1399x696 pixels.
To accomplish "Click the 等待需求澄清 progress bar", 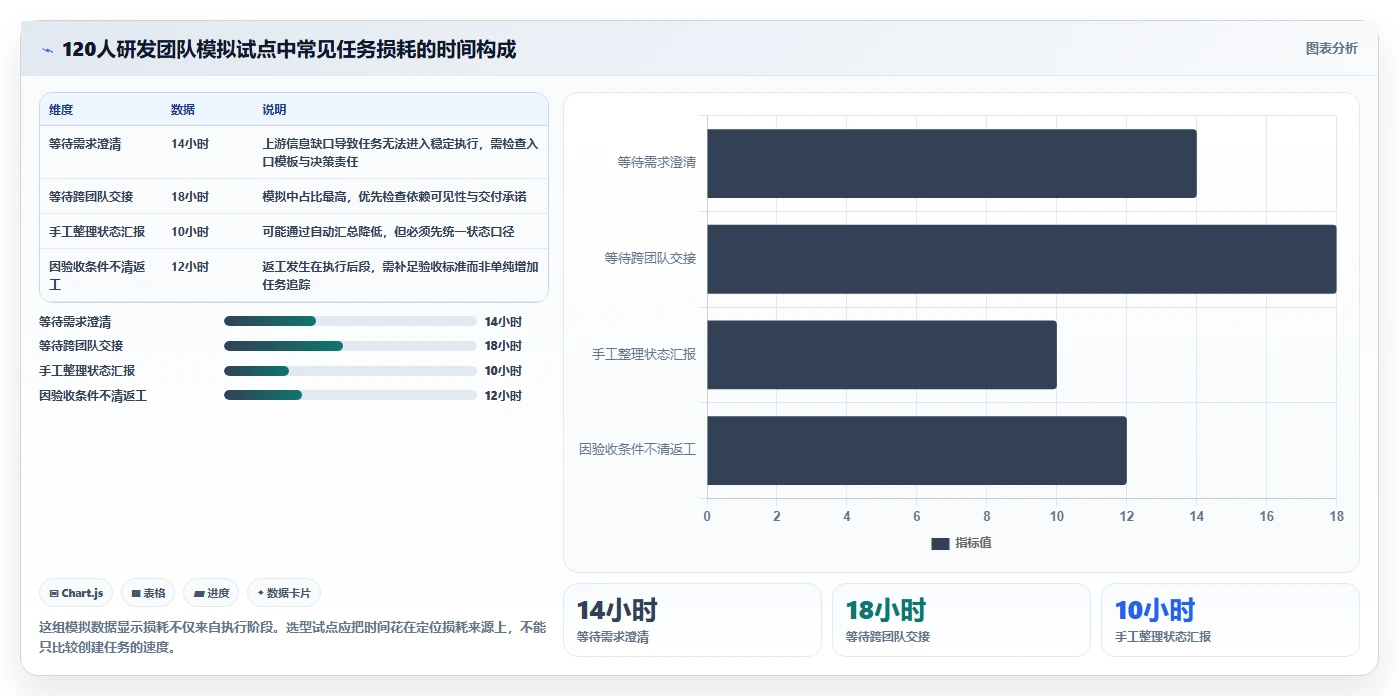I will (x=350, y=321).
